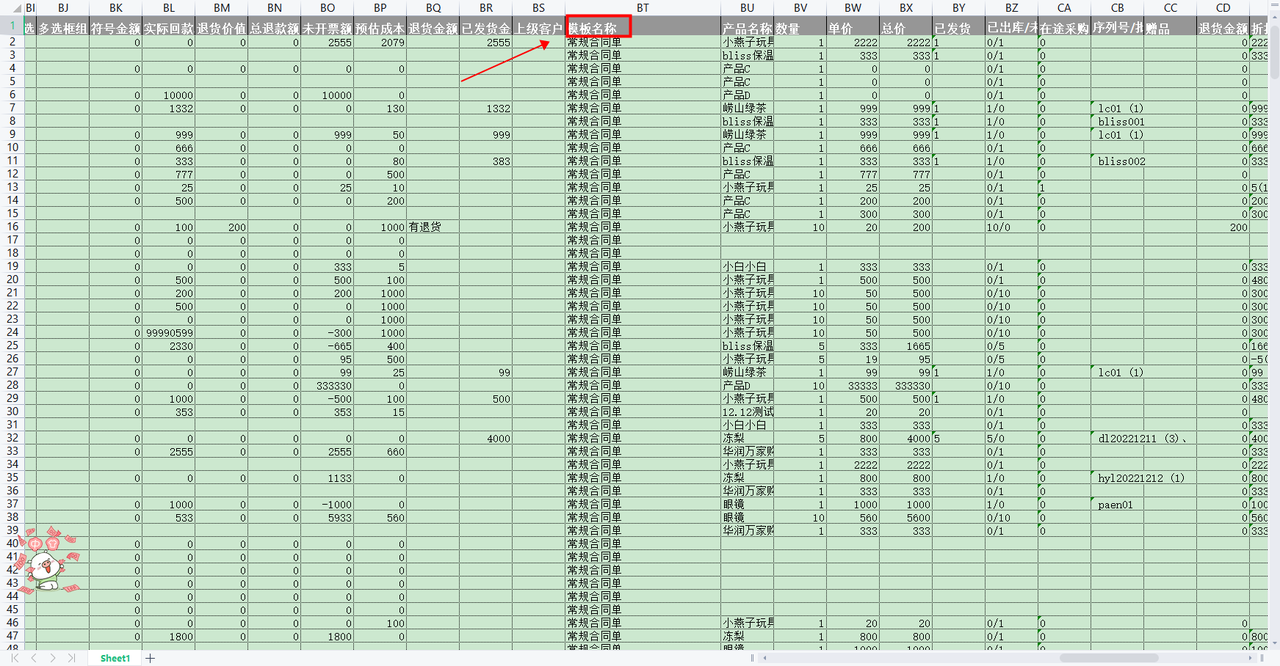Screen dimensions: 1280x666
Task: Select column BO header
Action: pos(327,8)
